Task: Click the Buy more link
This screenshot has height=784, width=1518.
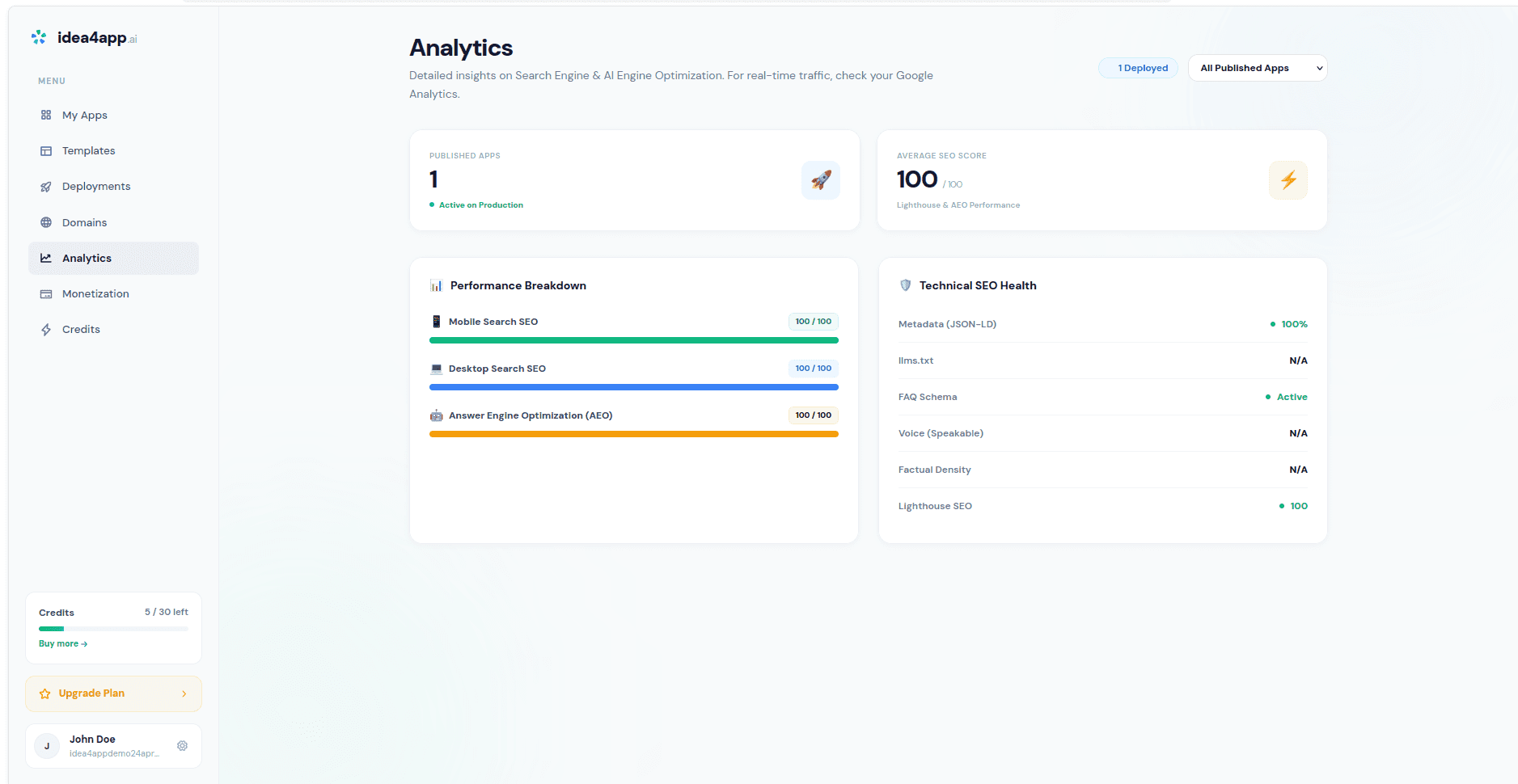Action: (63, 644)
